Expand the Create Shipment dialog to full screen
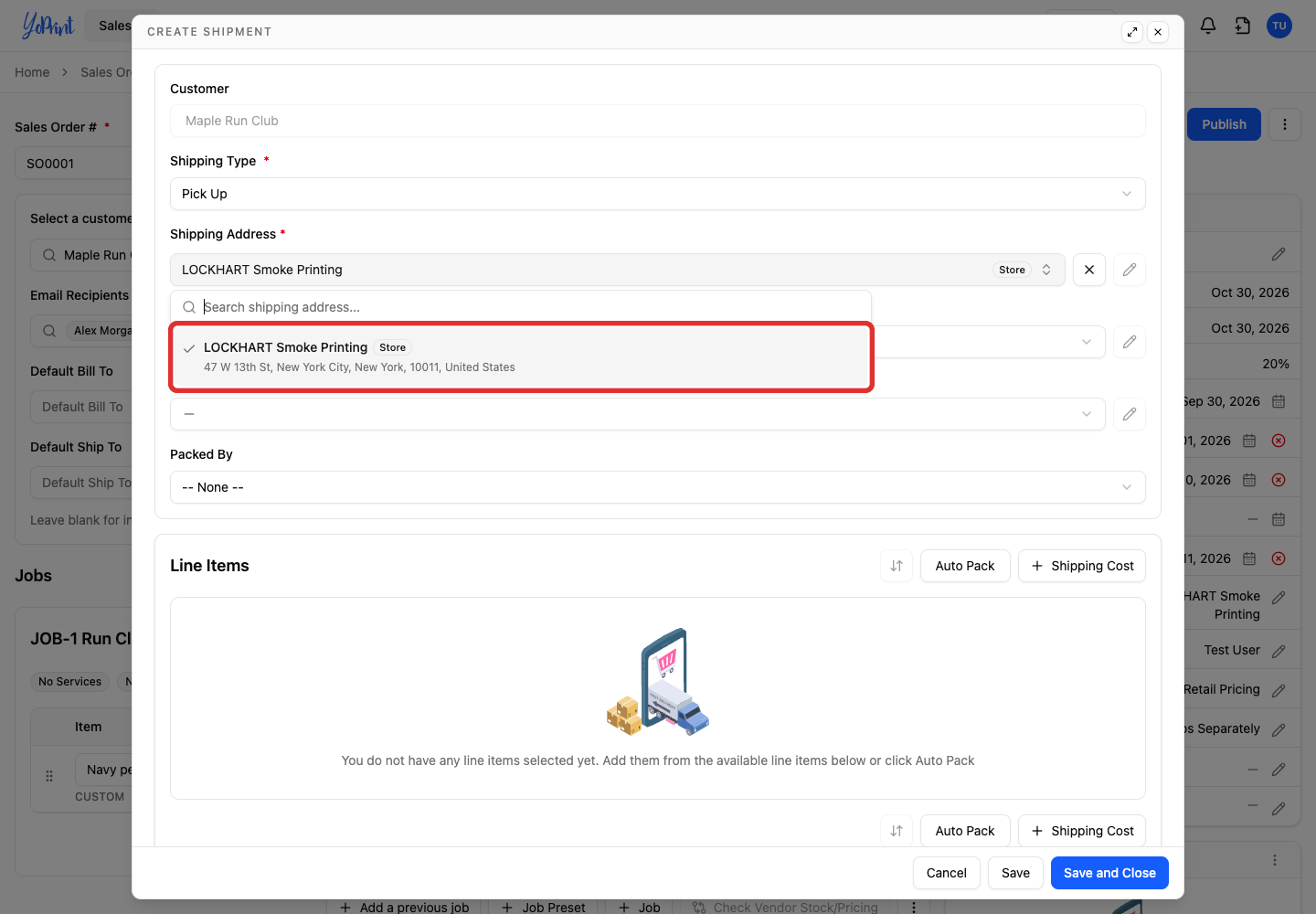Image resolution: width=1316 pixels, height=914 pixels. pyautogui.click(x=1132, y=32)
